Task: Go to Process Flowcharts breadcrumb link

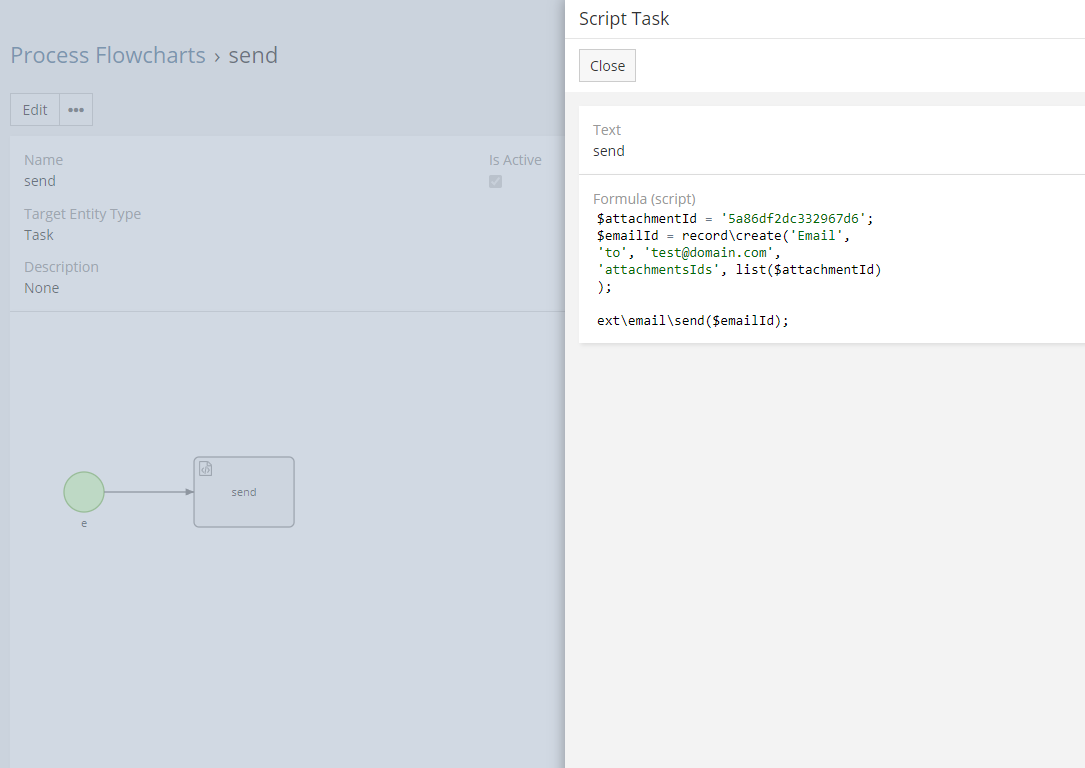Action: coord(108,55)
